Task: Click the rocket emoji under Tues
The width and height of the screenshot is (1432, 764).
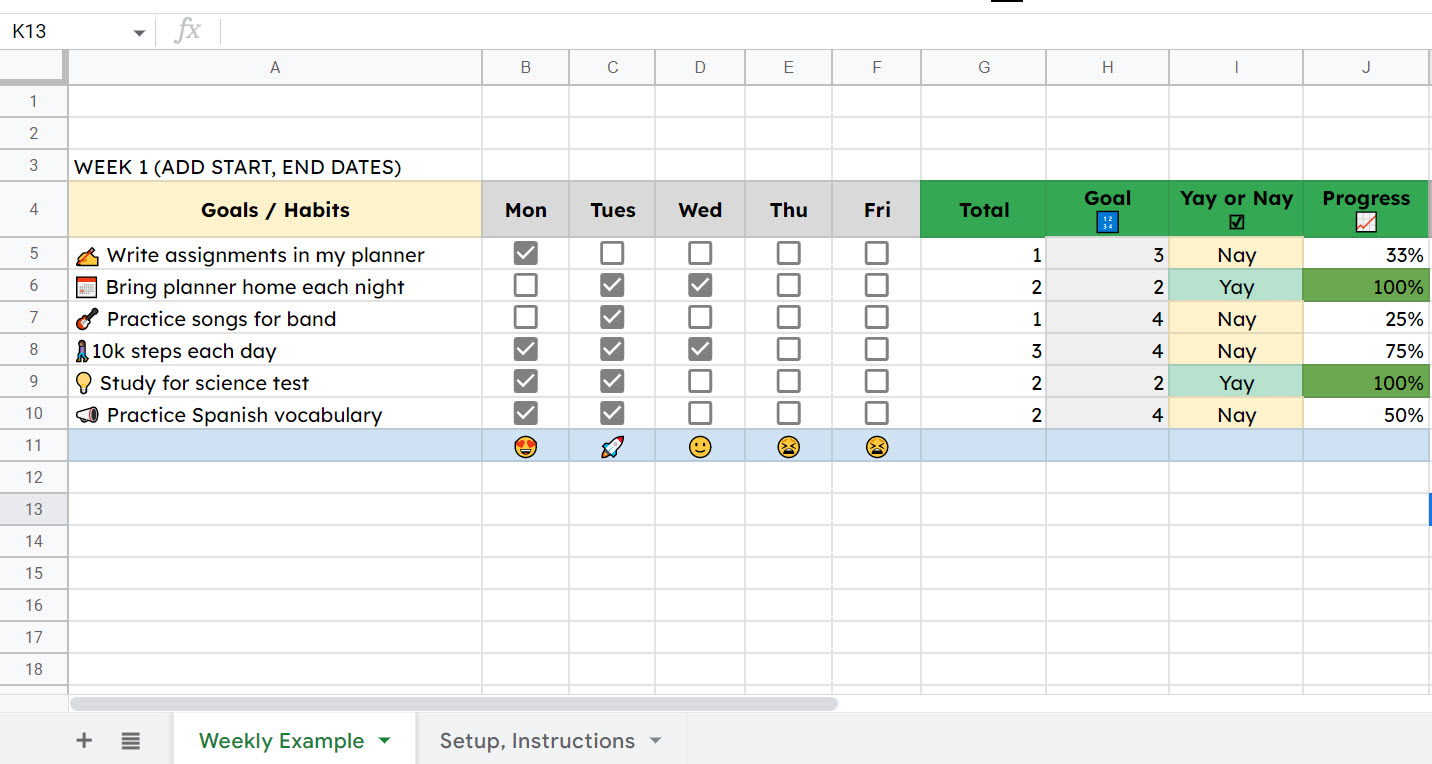Action: (612, 446)
